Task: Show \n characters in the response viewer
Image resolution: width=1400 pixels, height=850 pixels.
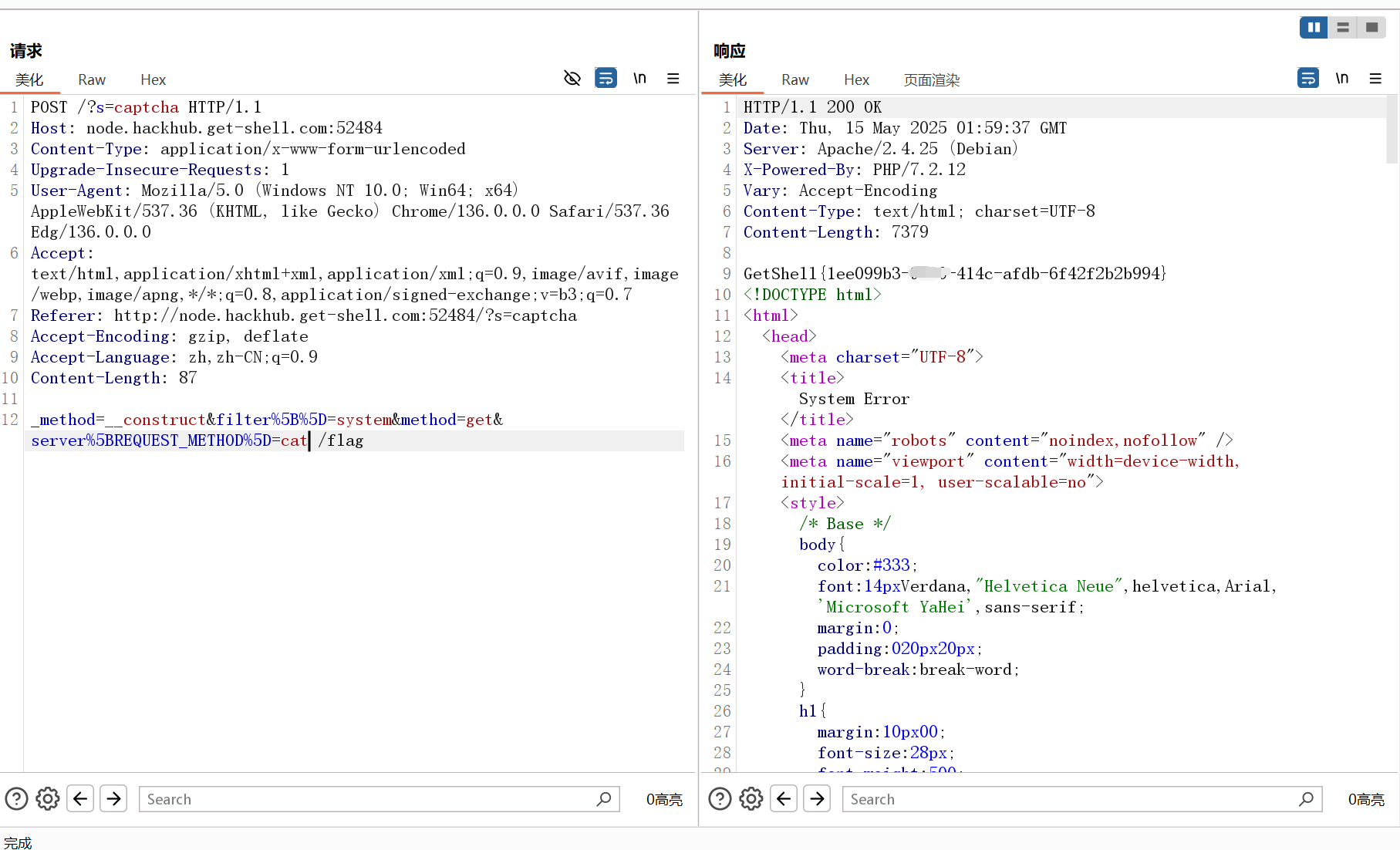Action: [x=1341, y=78]
